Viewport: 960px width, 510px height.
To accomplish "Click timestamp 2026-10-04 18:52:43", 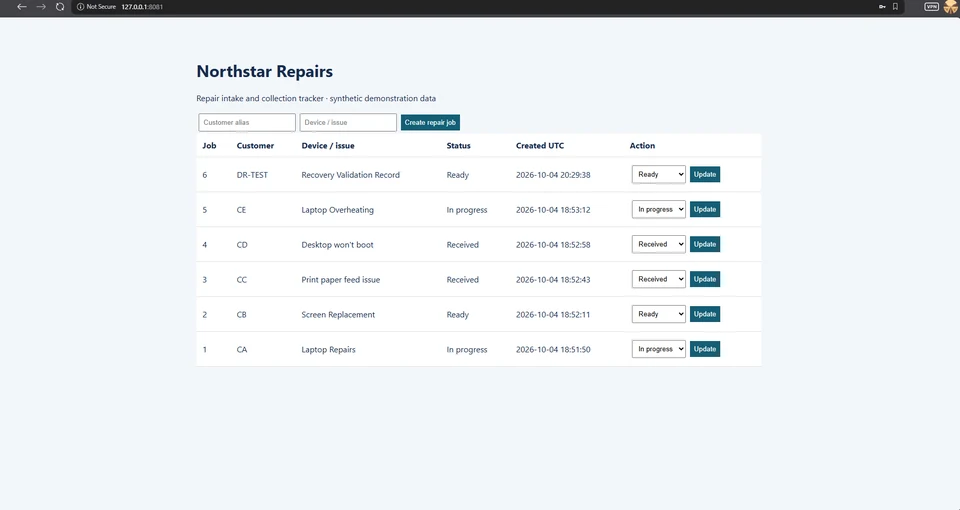I will [x=553, y=280].
